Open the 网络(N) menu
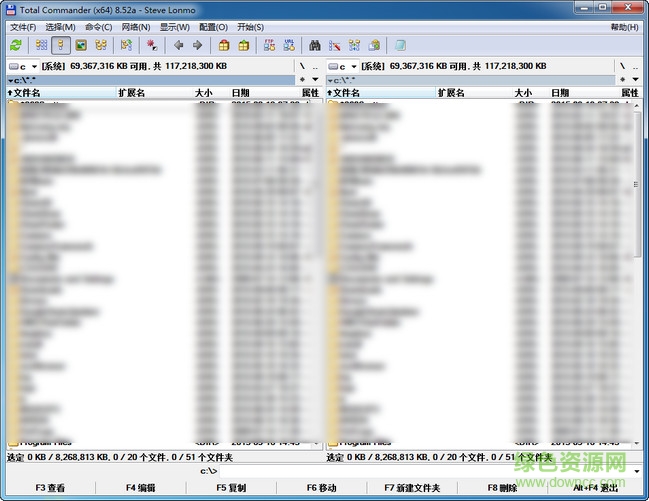Viewport: 649px width, 501px height. [136, 27]
